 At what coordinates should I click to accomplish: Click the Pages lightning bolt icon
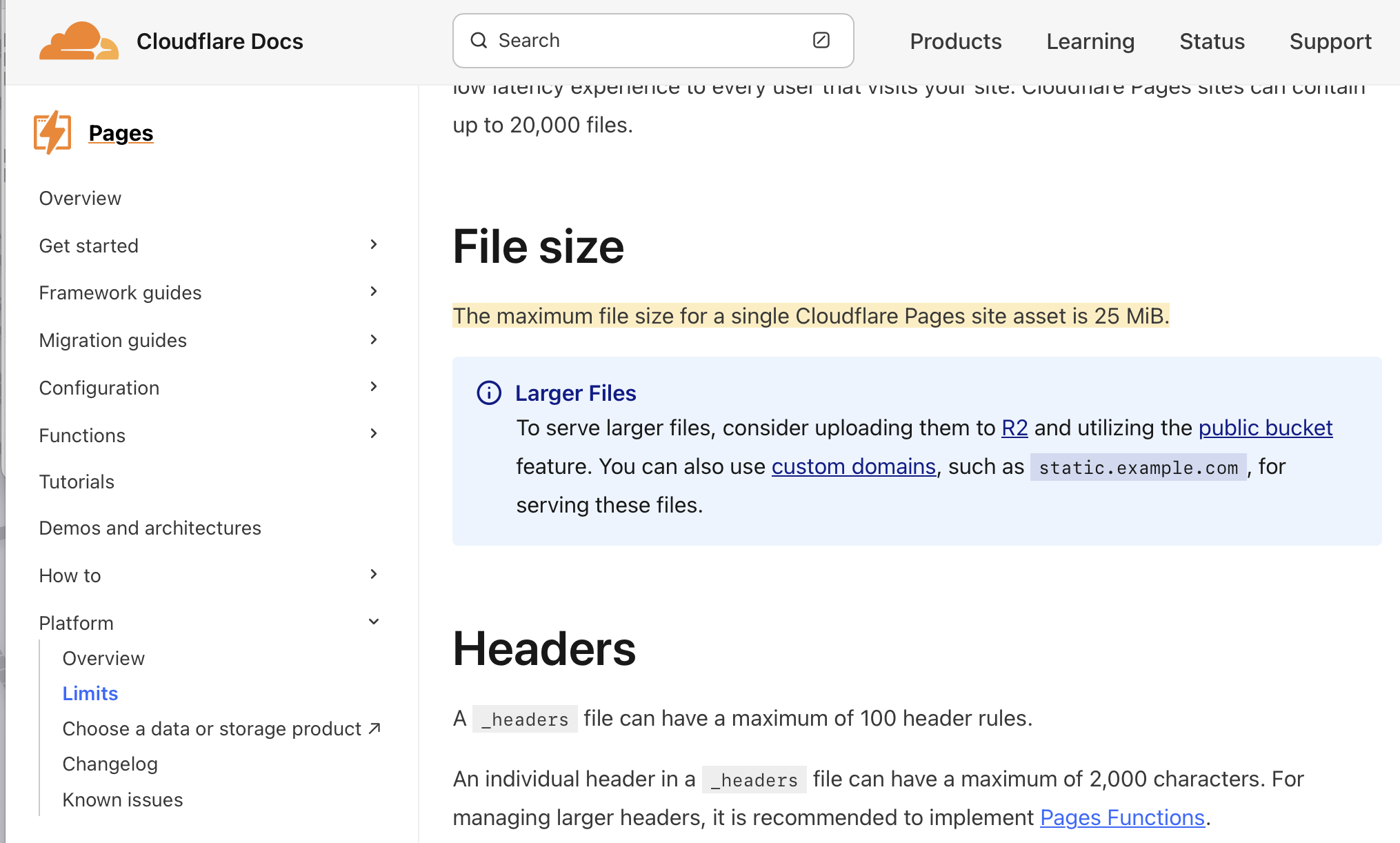point(52,132)
